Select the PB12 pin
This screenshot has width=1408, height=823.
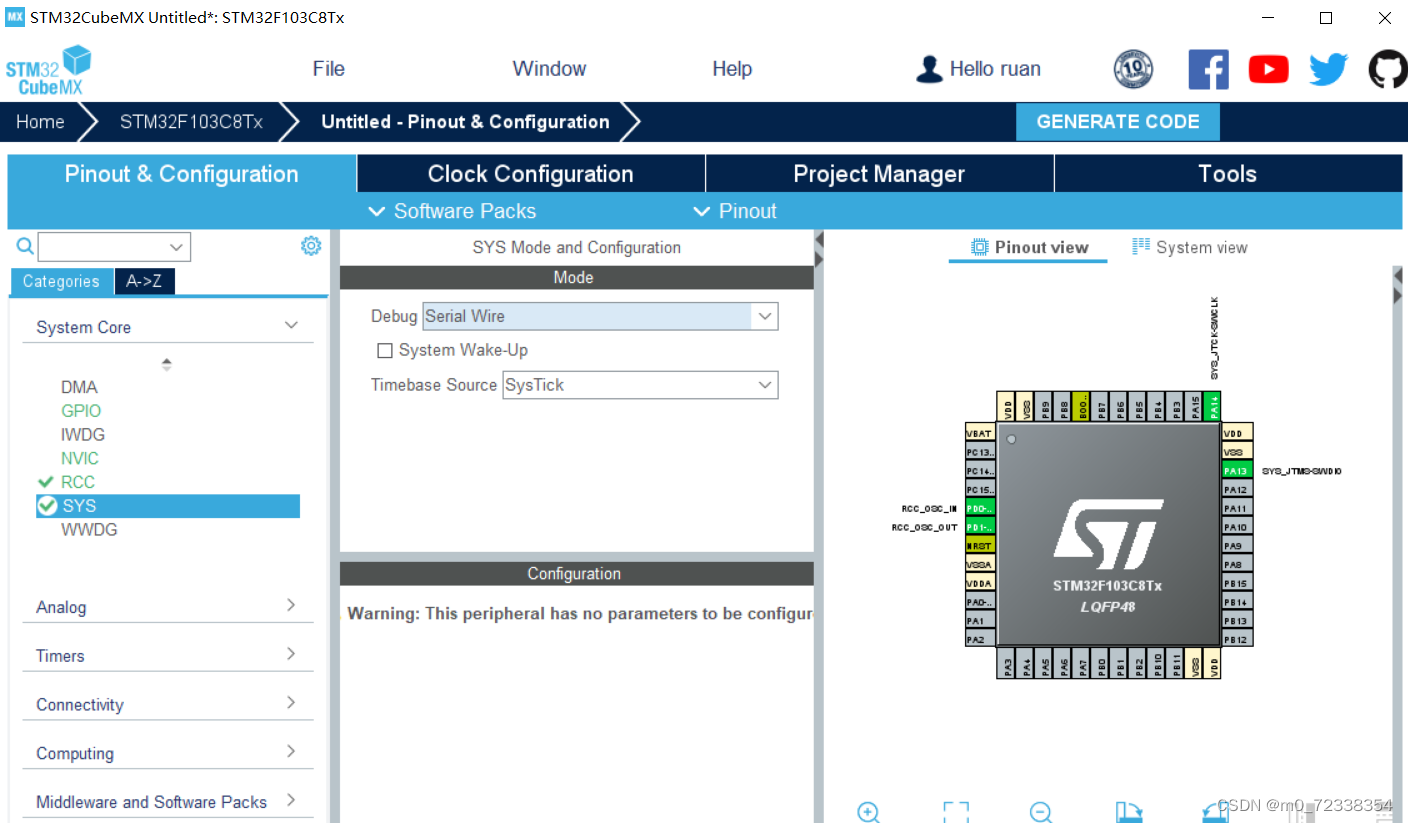(1237, 640)
